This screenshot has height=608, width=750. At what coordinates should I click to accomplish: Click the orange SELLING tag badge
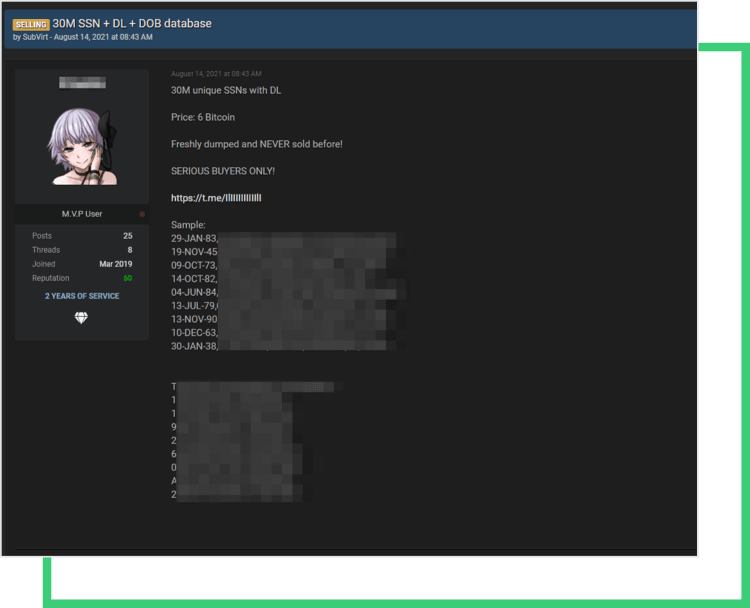31,24
